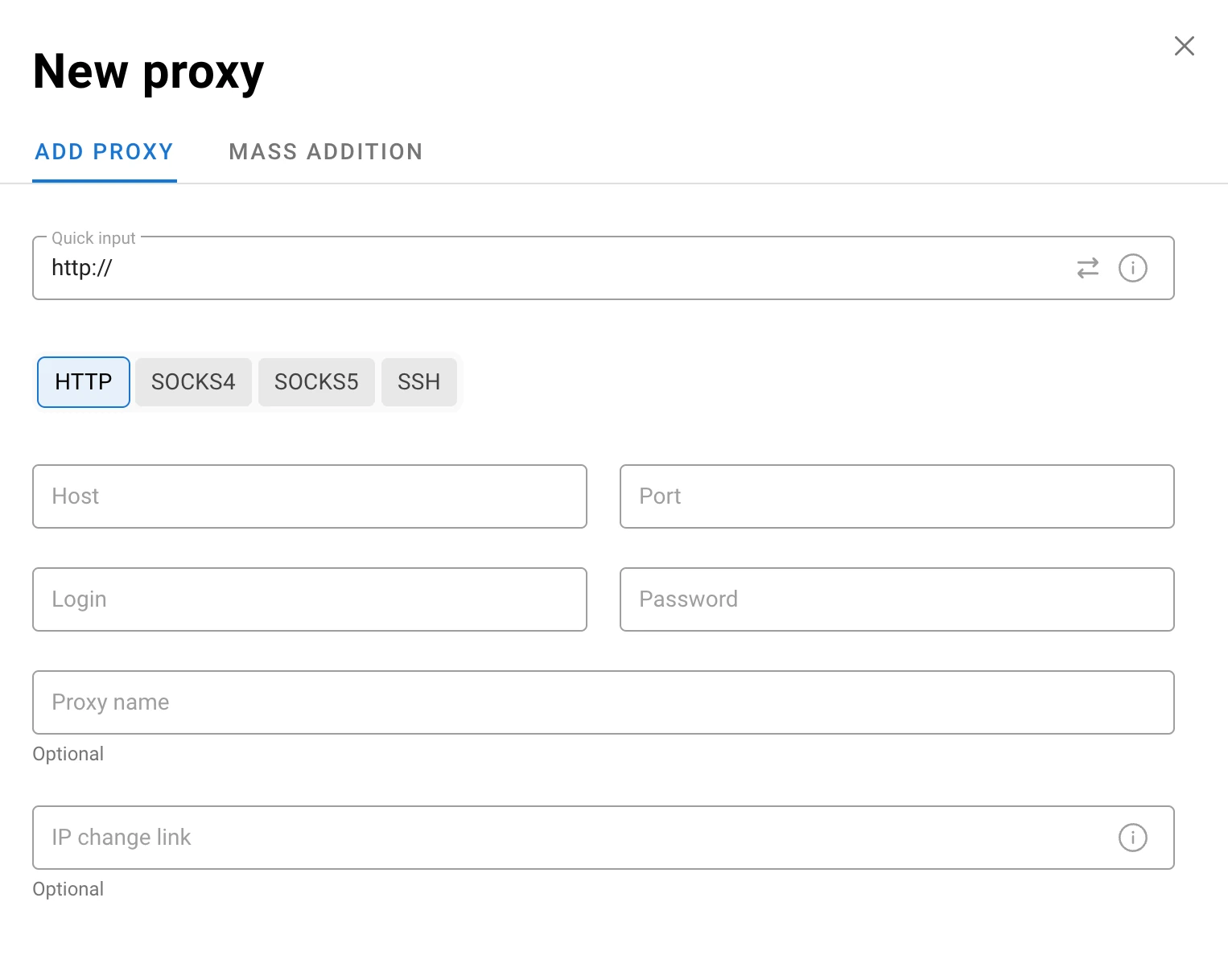The height and width of the screenshot is (980, 1228).
Task: Open the Quick input info icon
Action: [x=1133, y=268]
